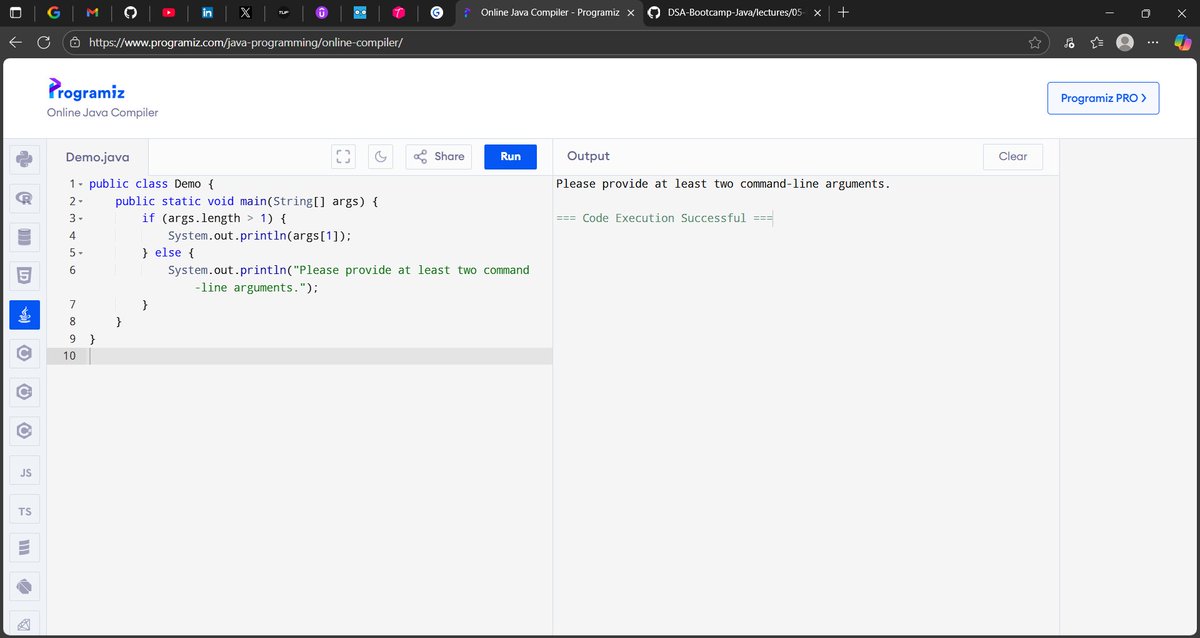Open the C compiler icon just below Java

(x=24, y=354)
